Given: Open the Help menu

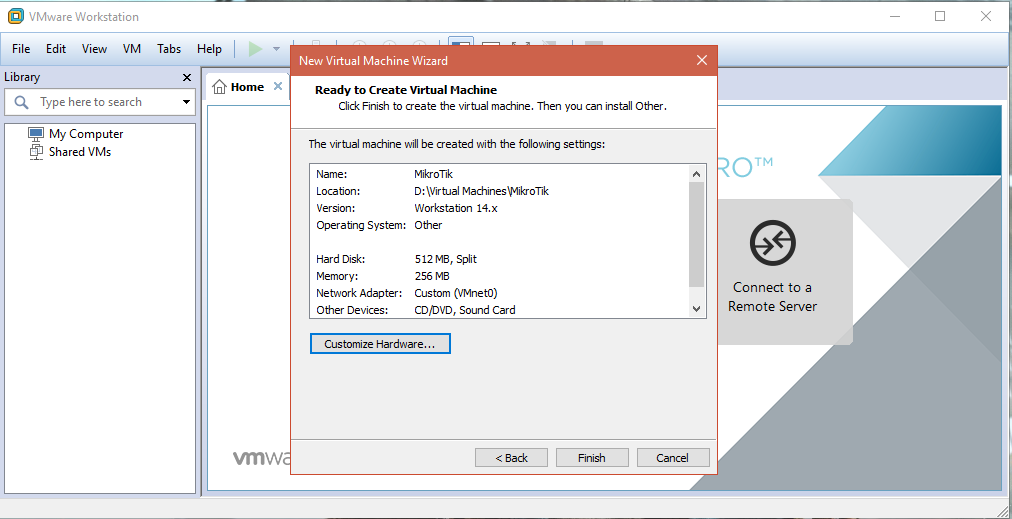Looking at the screenshot, I should tap(209, 48).
